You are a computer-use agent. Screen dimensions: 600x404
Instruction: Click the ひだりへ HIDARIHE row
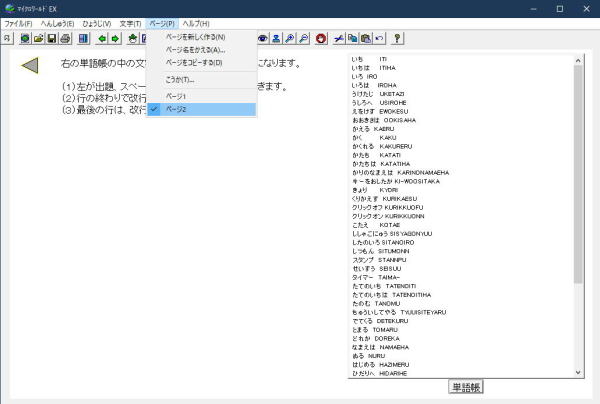pos(379,373)
